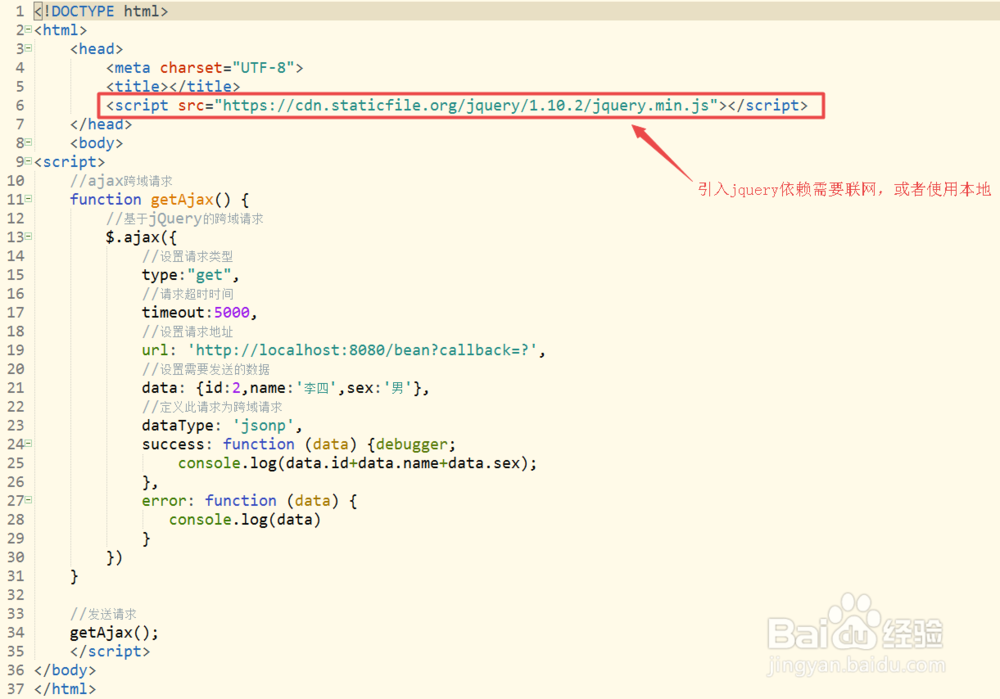Click line number 37 in the gutter
Image resolution: width=1000 pixels, height=699 pixels.
16,689
